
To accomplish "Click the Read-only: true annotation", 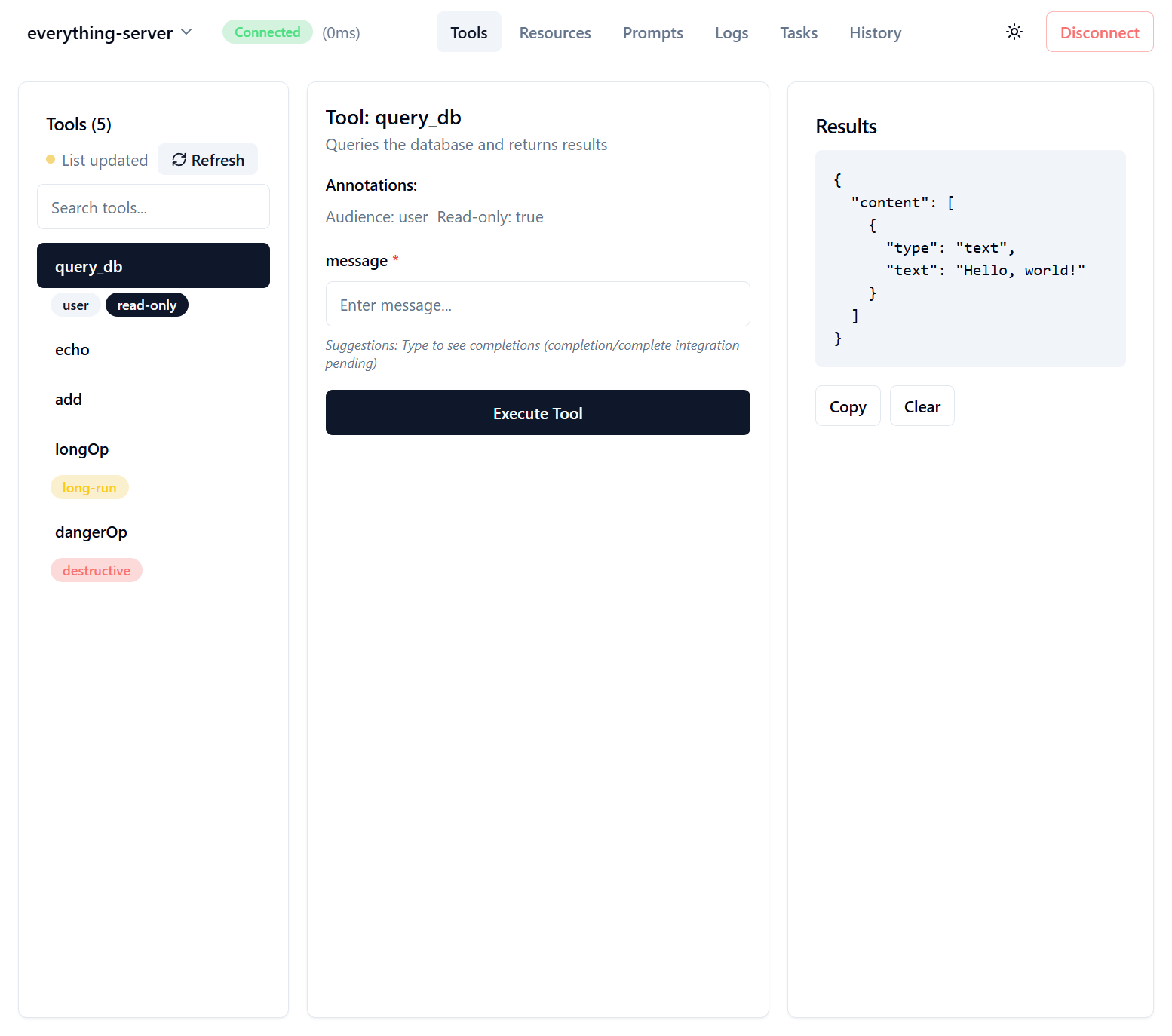I will pos(490,216).
